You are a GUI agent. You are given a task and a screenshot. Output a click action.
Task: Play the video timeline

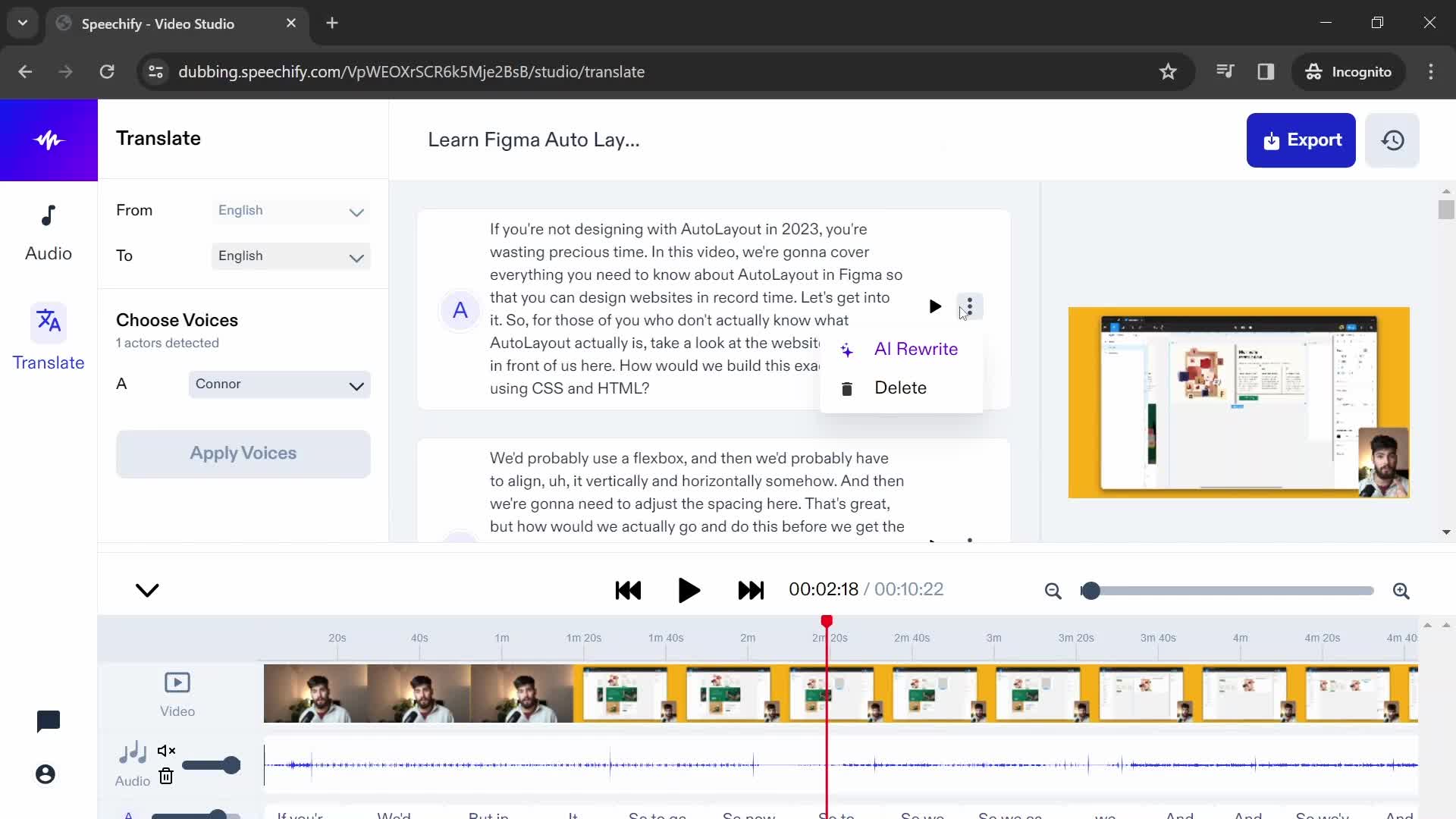(x=689, y=590)
